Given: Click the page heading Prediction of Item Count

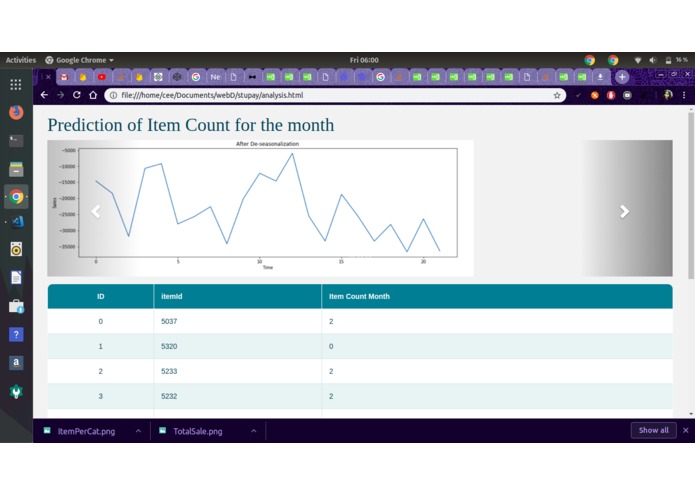Looking at the screenshot, I should coord(191,125).
